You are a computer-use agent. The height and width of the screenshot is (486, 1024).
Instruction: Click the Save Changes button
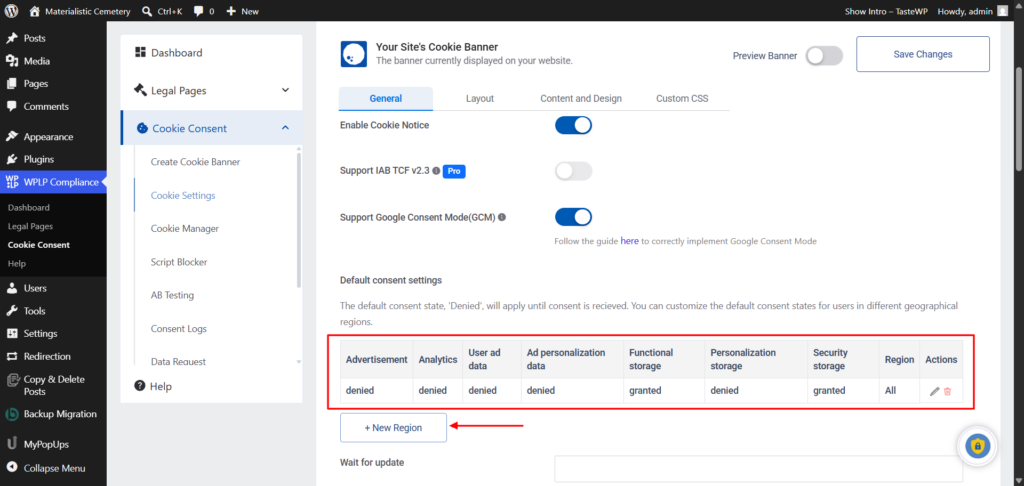(923, 54)
